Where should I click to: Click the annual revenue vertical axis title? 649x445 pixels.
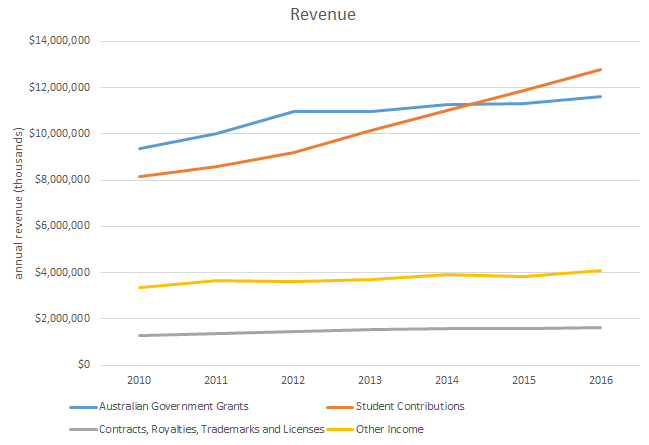tap(20, 204)
